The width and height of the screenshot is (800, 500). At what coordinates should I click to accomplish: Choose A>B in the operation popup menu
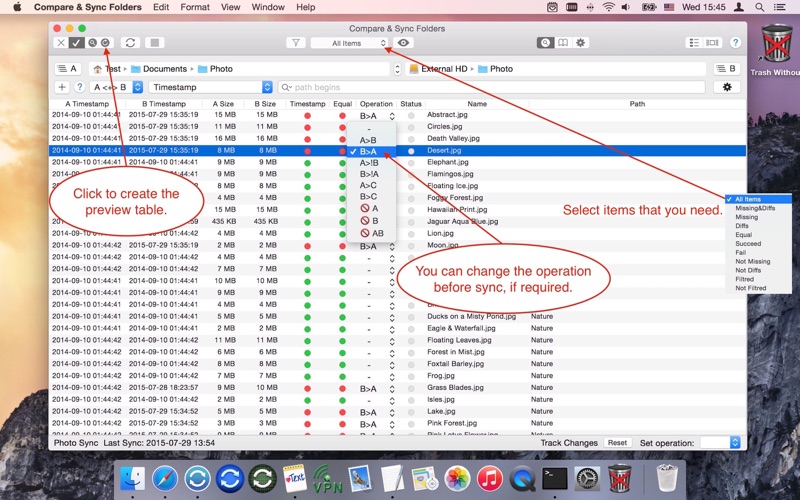[x=371, y=140]
